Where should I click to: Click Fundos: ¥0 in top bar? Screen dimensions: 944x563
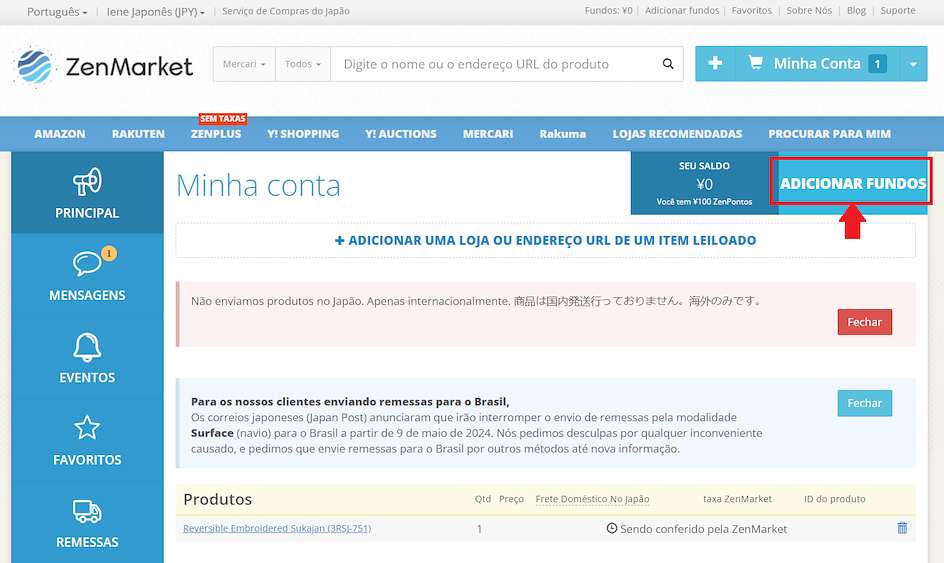(x=608, y=10)
